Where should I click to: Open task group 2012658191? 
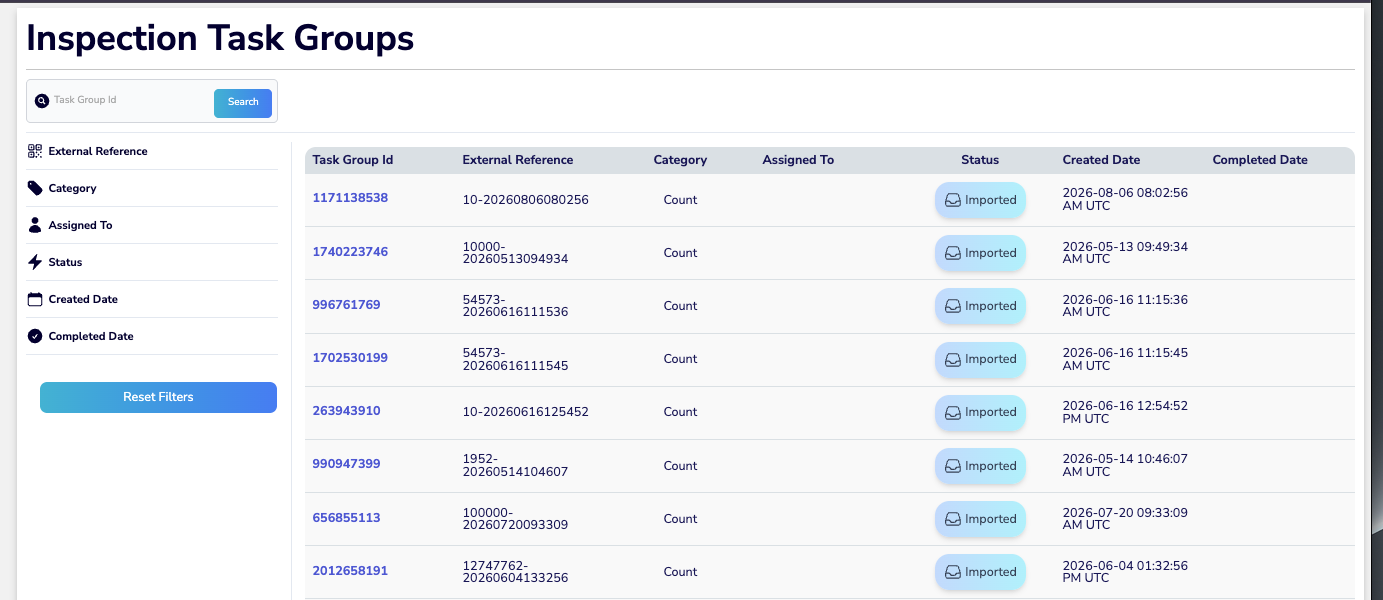coord(350,571)
